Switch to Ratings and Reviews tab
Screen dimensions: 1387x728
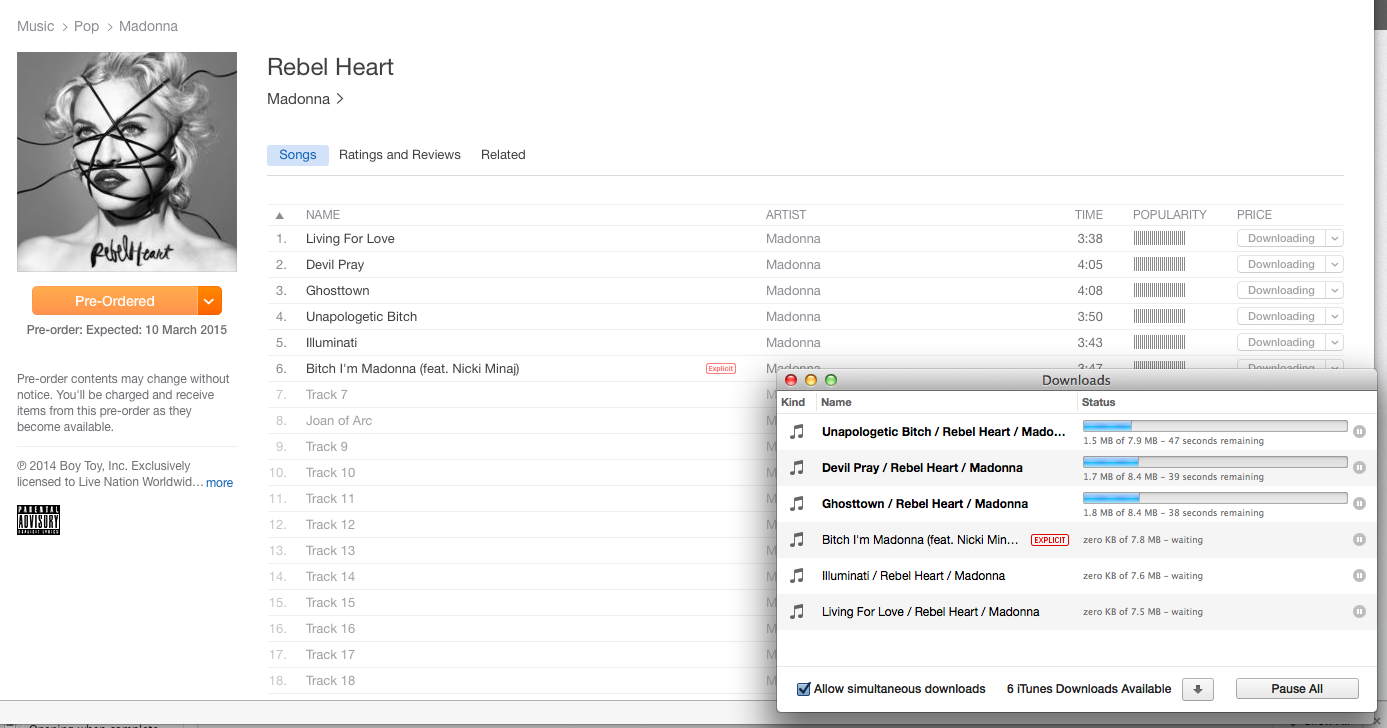click(x=399, y=155)
